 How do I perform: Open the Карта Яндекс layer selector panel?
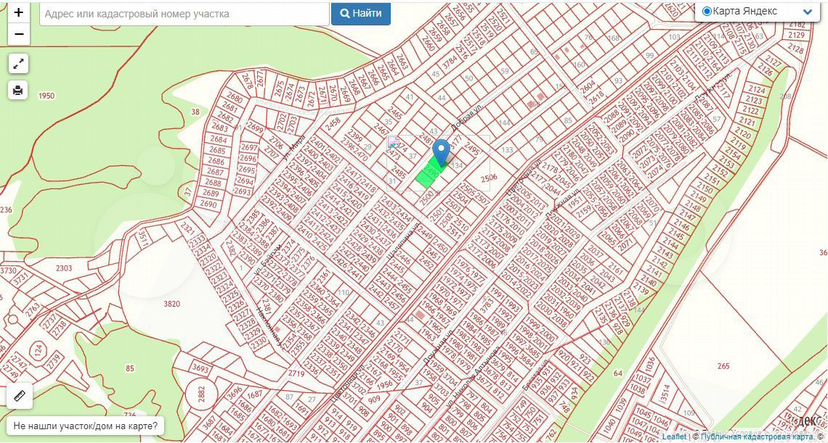tap(757, 11)
